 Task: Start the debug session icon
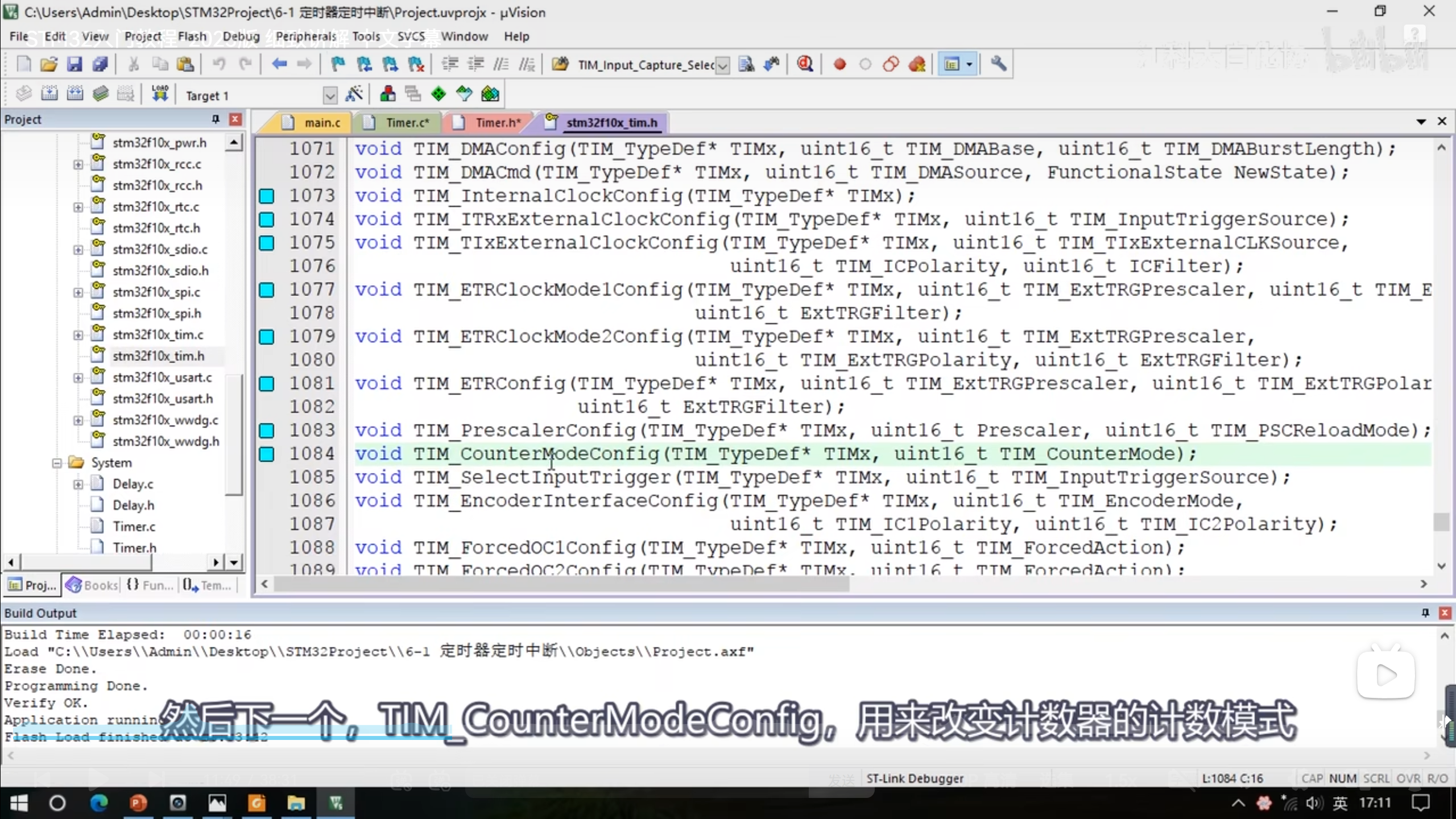(804, 64)
